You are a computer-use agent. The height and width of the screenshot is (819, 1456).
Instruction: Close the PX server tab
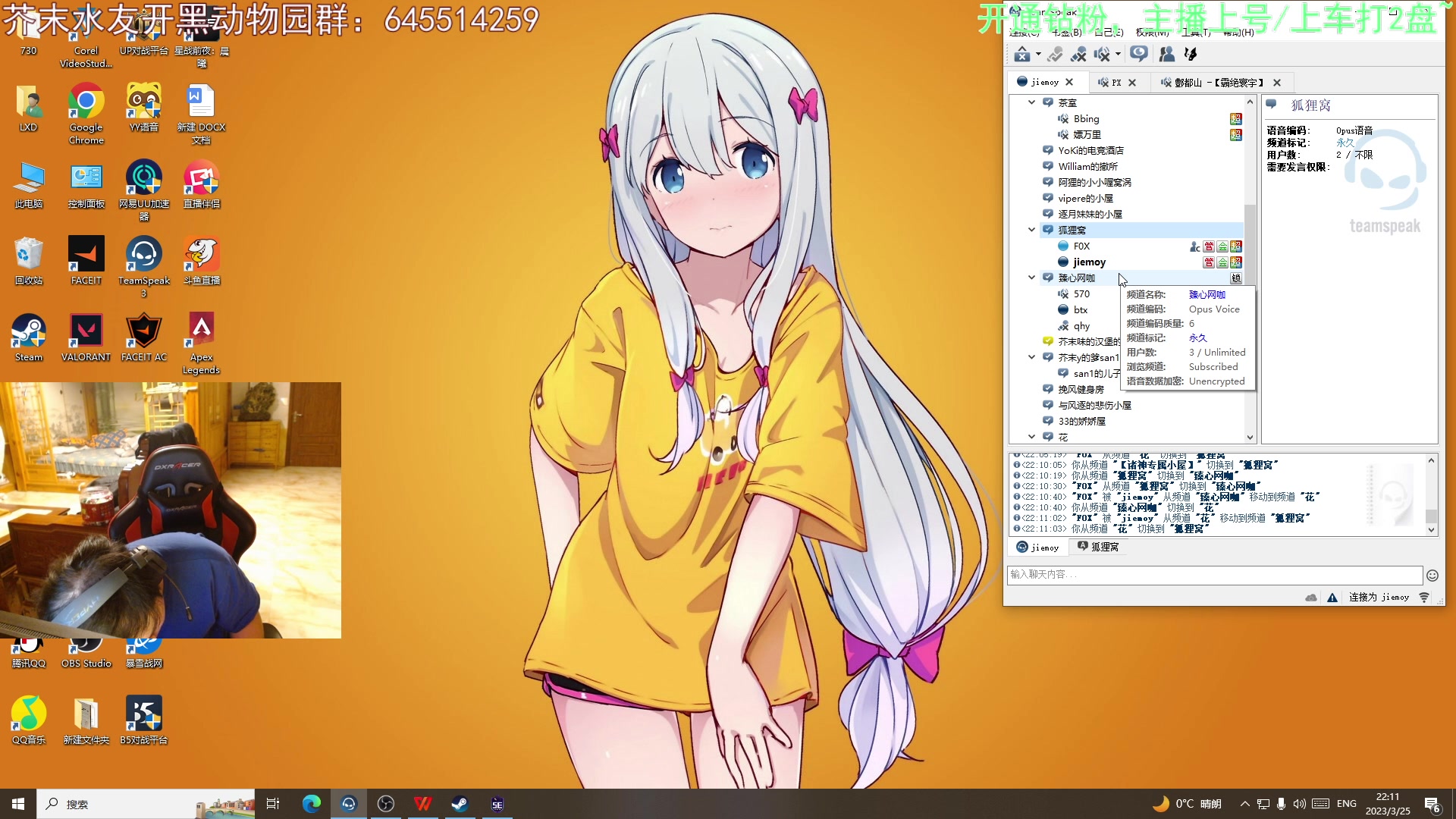tap(1132, 83)
